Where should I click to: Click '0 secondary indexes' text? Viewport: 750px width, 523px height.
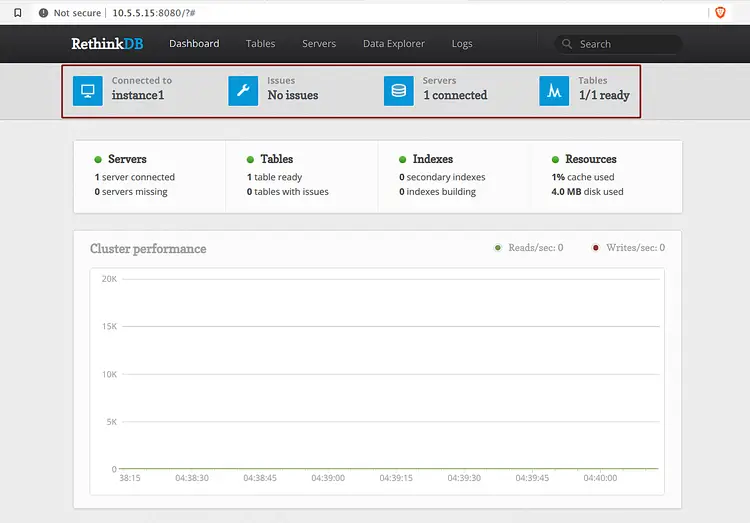pos(442,177)
